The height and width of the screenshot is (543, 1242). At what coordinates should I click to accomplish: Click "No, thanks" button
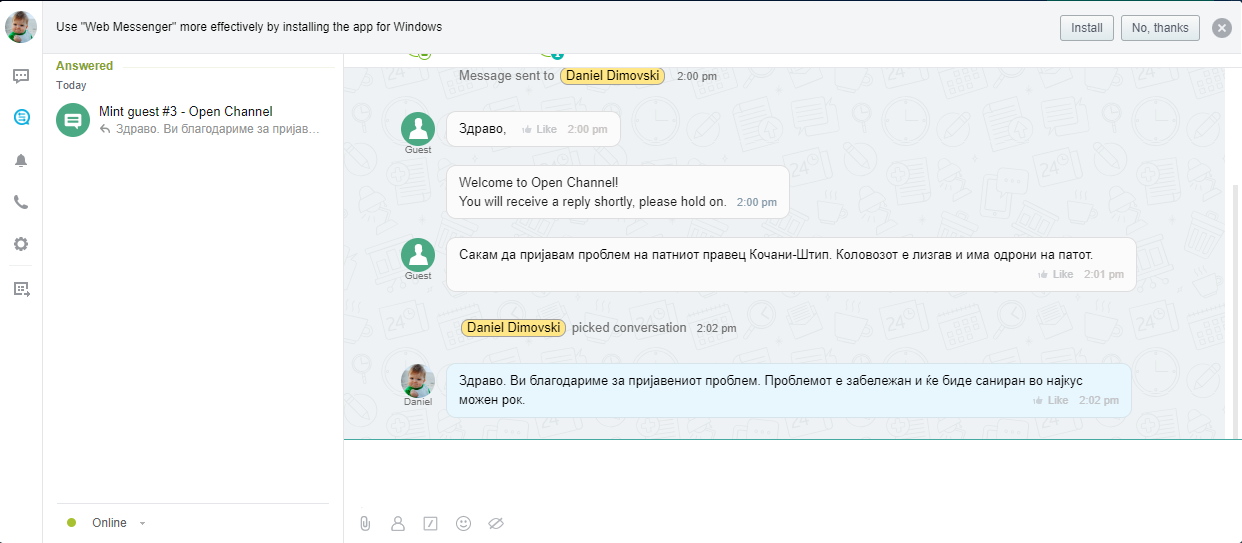(x=1159, y=28)
